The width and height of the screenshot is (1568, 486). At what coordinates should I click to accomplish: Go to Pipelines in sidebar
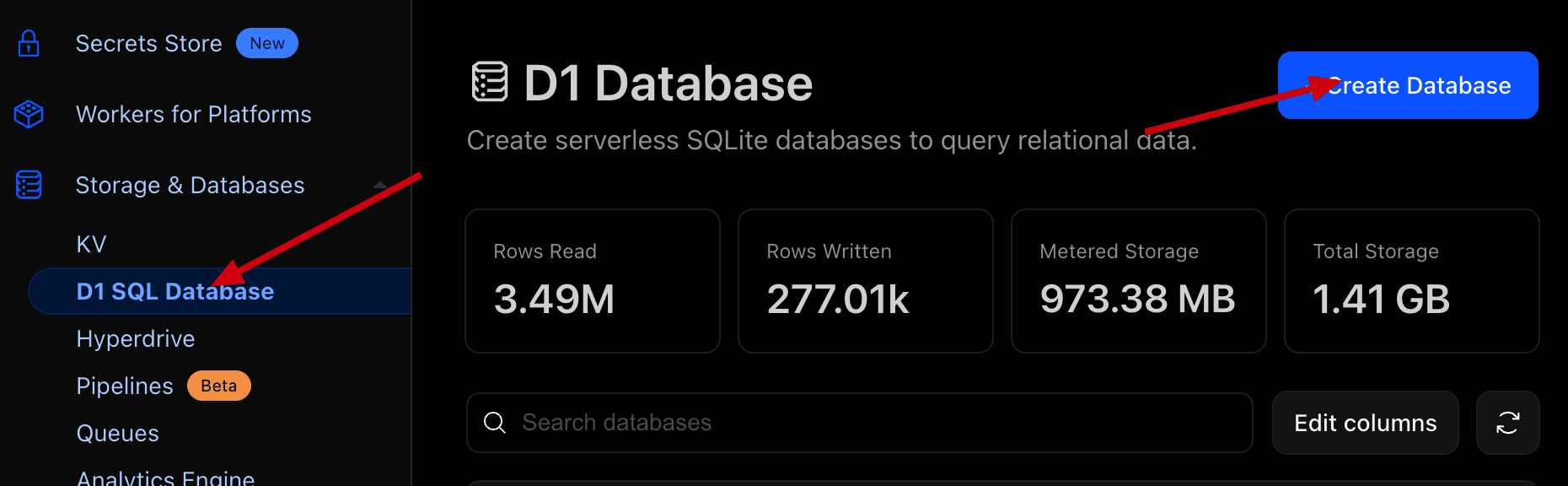124,386
